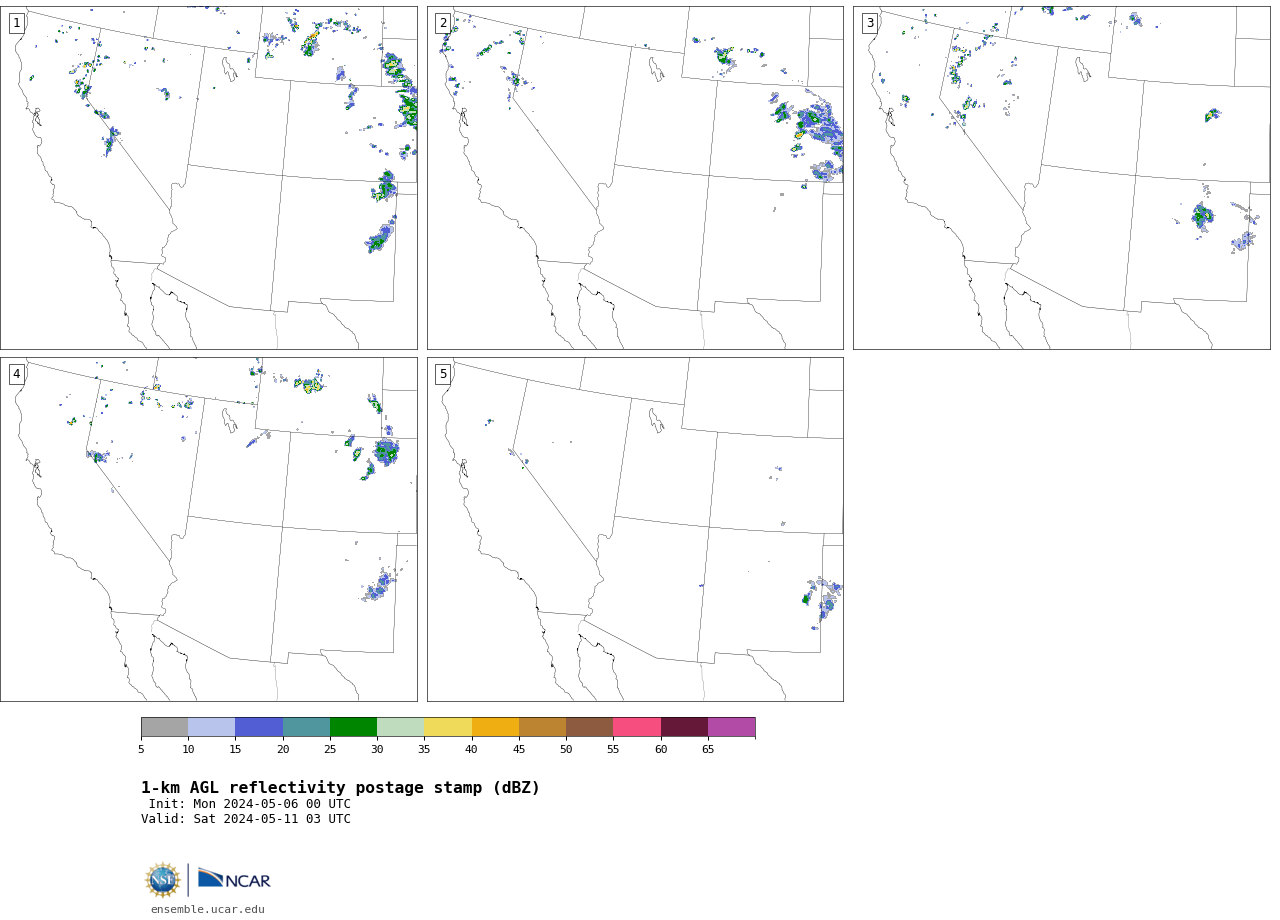Select the green 25-30 dBZ swatch
The width and height of the screenshot is (1280, 920).
click(x=353, y=727)
